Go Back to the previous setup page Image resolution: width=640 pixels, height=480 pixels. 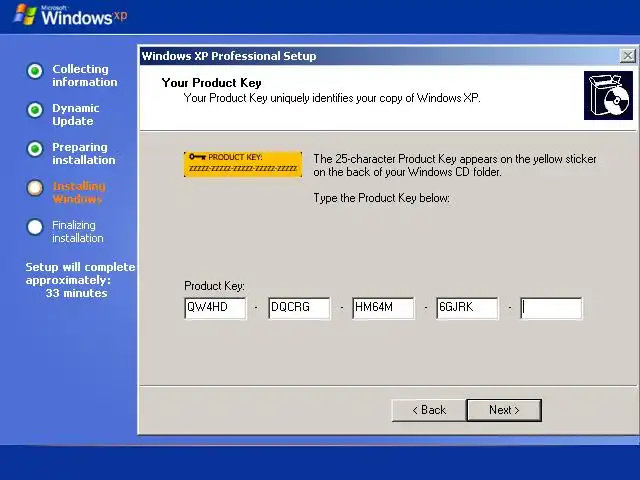click(429, 410)
